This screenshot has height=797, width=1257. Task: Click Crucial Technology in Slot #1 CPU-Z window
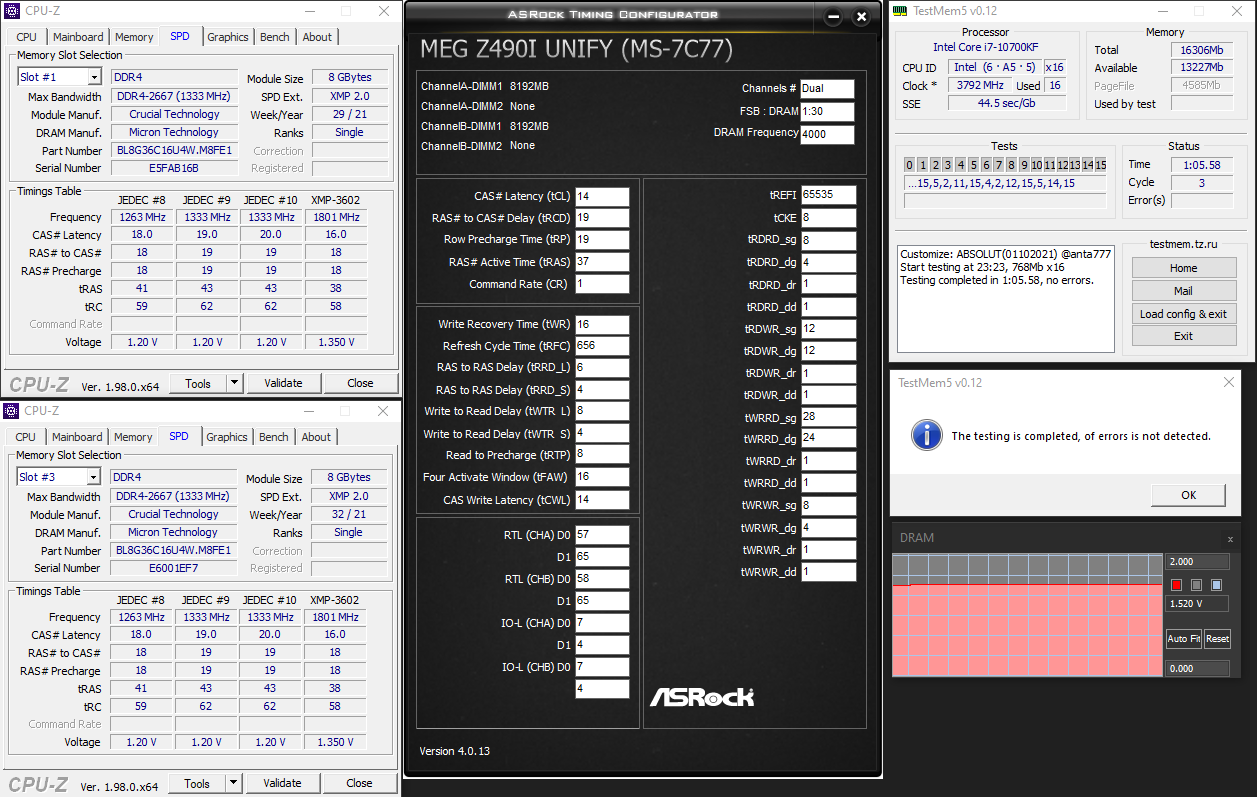click(174, 114)
